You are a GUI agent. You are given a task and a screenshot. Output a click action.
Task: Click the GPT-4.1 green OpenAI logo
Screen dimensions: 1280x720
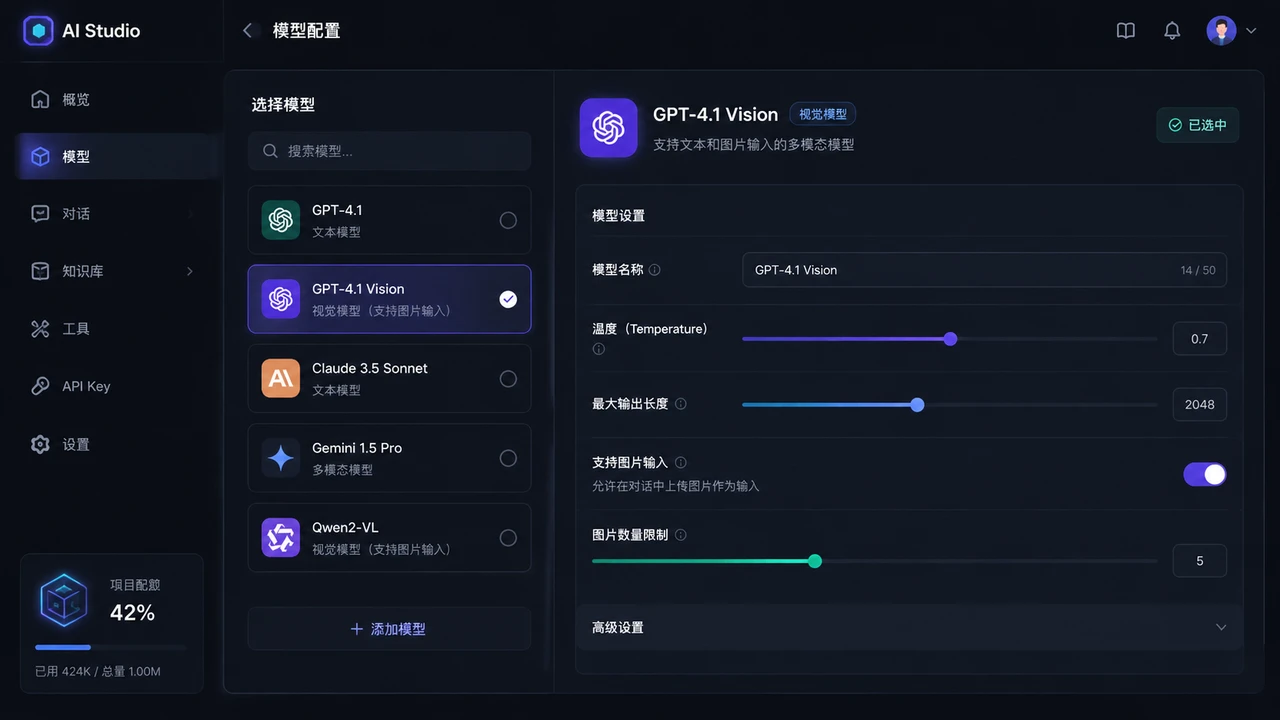pyautogui.click(x=281, y=220)
